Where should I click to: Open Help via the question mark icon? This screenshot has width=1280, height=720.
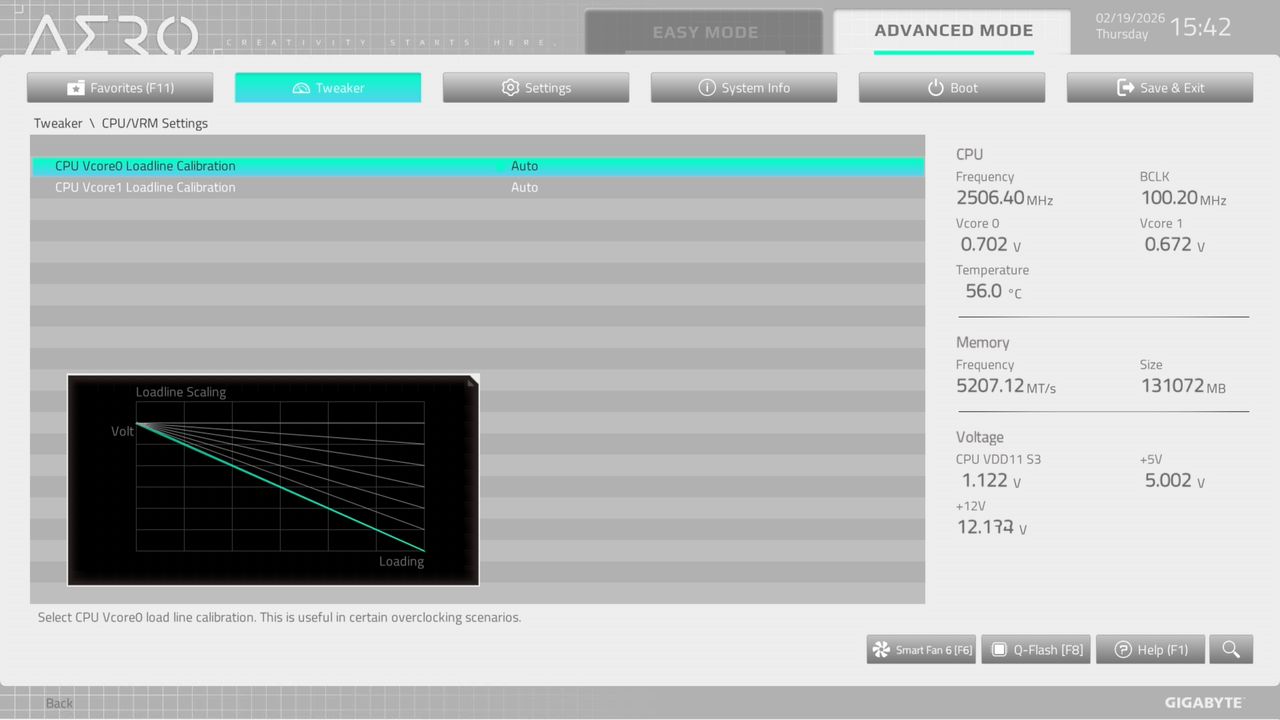pos(1121,649)
